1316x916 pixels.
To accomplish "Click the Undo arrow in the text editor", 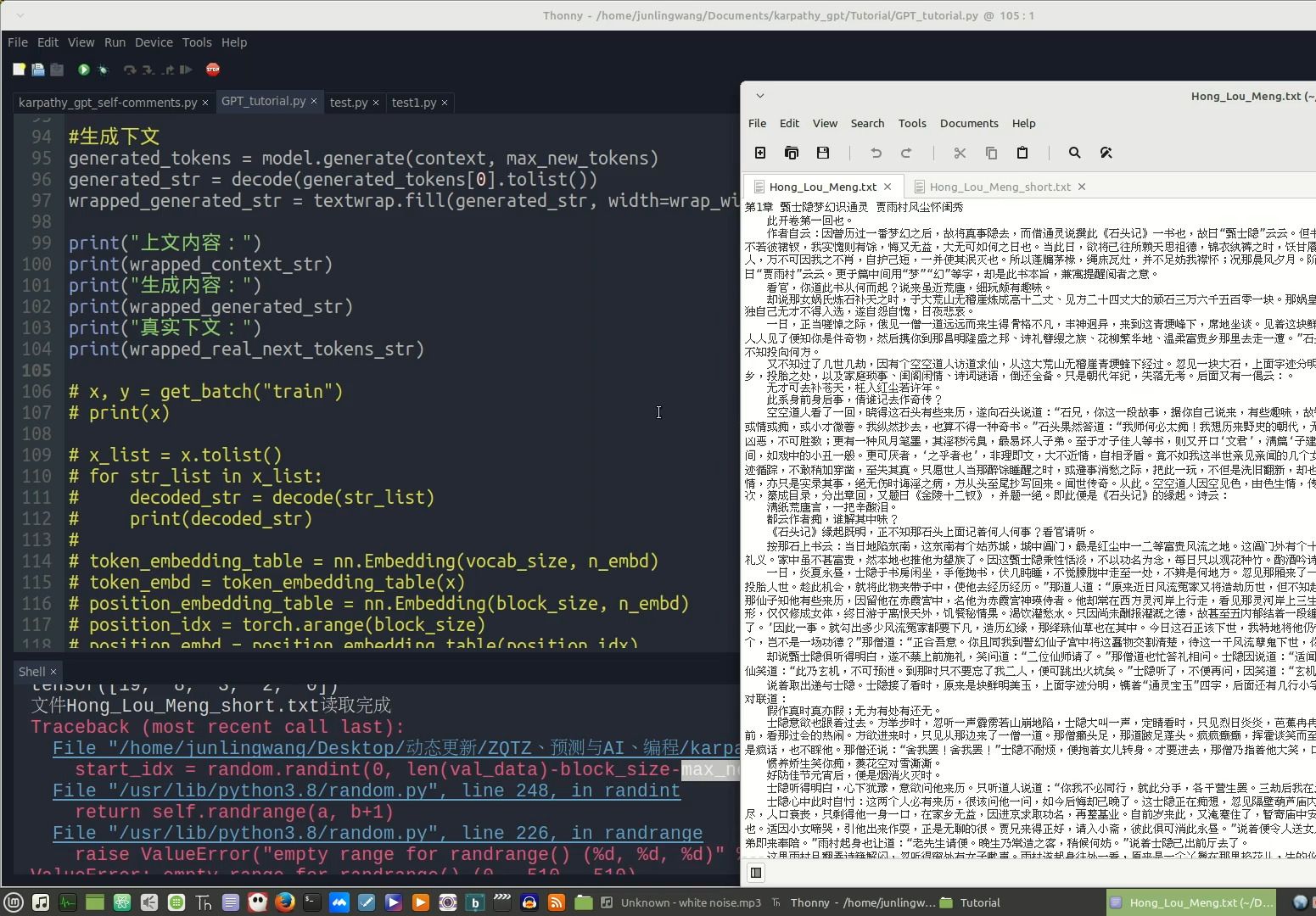I will (x=876, y=153).
